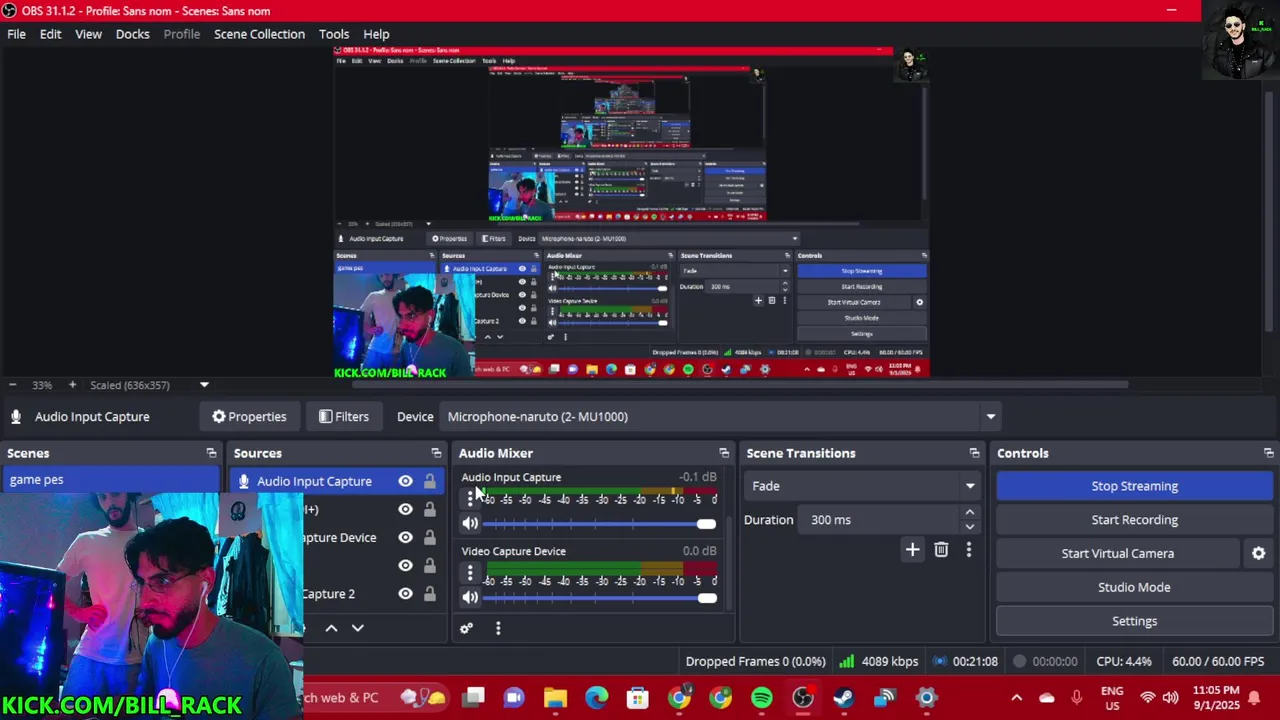Click the OBS Studio taskbar icon

click(x=802, y=698)
